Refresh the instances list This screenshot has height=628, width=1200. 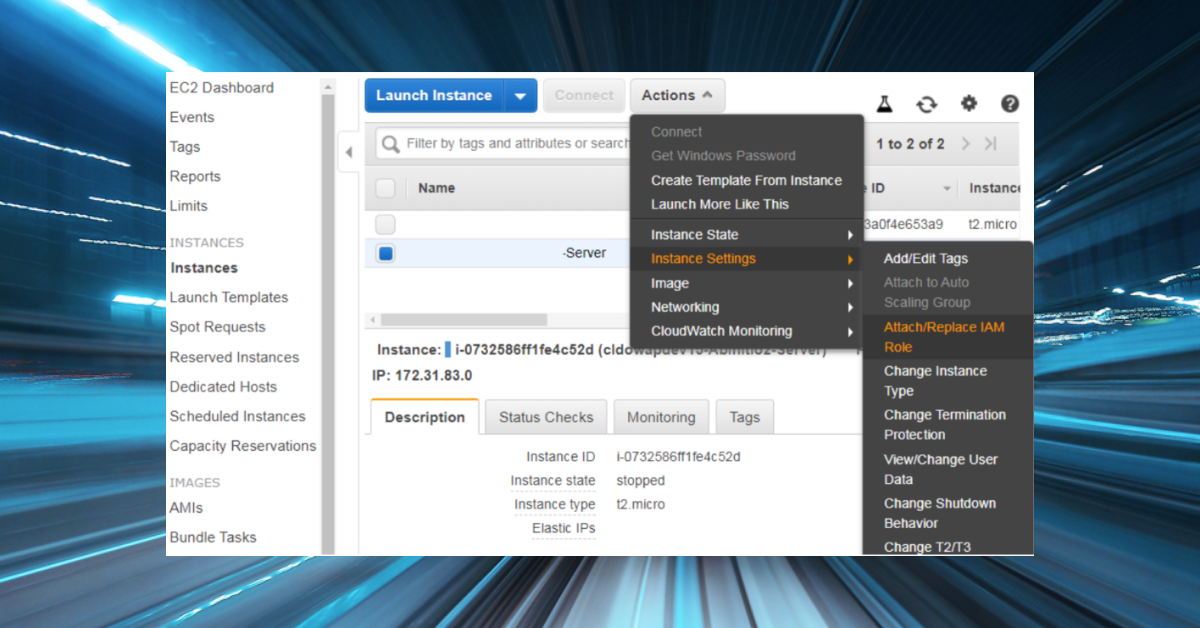tap(927, 104)
